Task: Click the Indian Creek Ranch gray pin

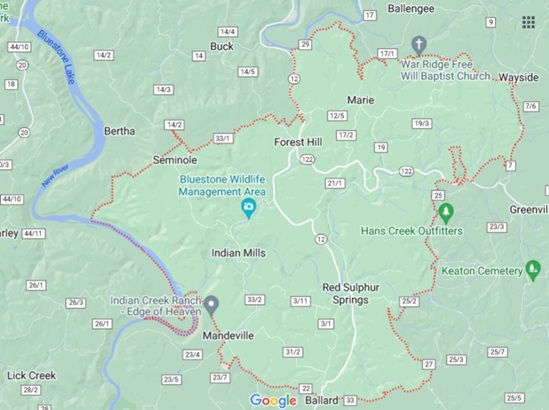Action: (x=211, y=305)
